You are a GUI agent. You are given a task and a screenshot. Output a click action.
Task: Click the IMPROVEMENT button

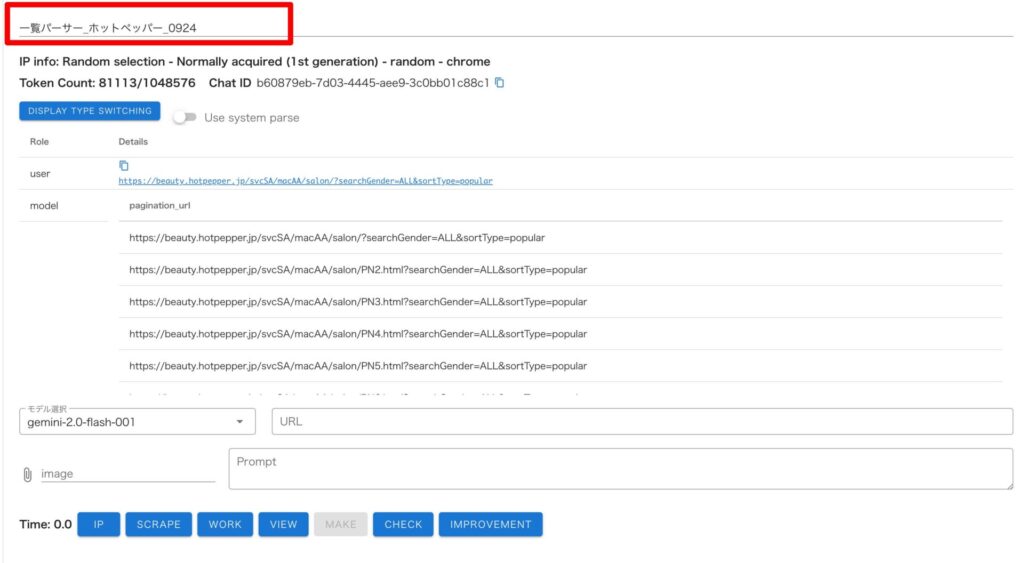pos(490,524)
